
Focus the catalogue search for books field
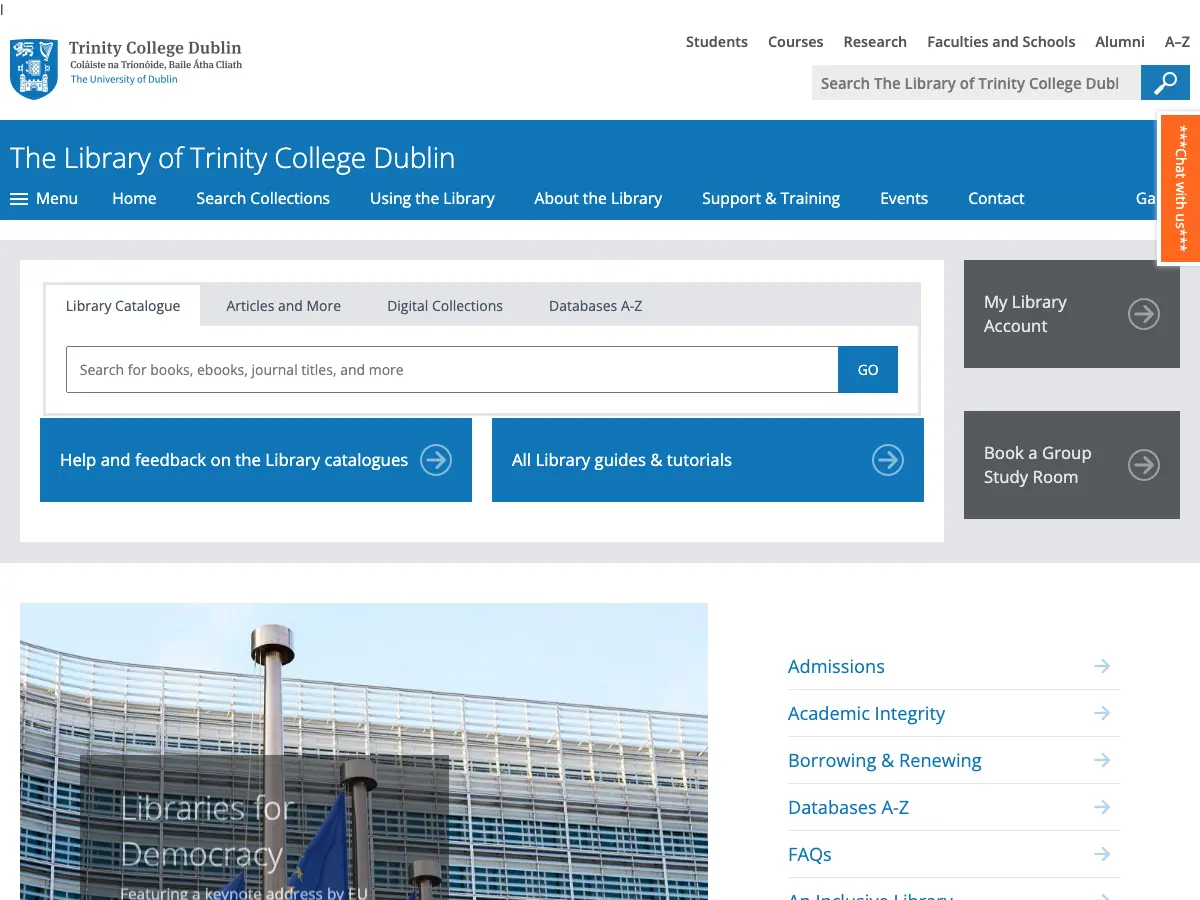pyautogui.click(x=452, y=370)
